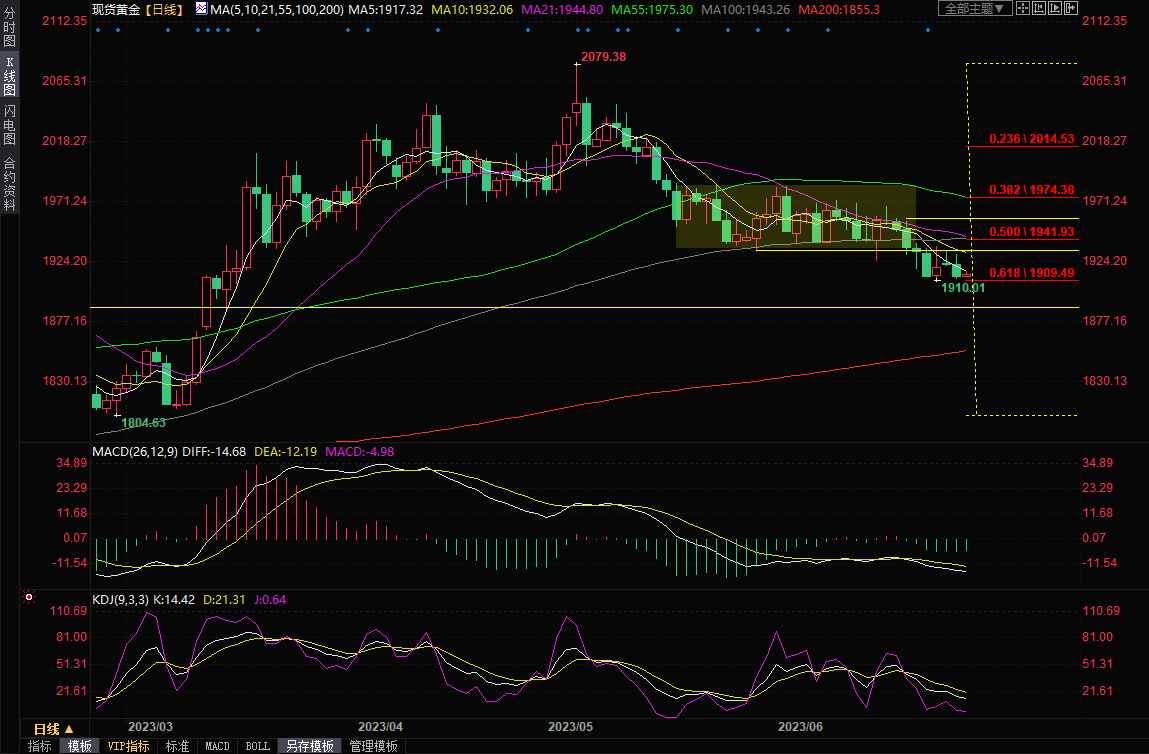Click the MA indicator chart icon
The width and height of the screenshot is (1149, 754).
pyautogui.click(x=201, y=8)
